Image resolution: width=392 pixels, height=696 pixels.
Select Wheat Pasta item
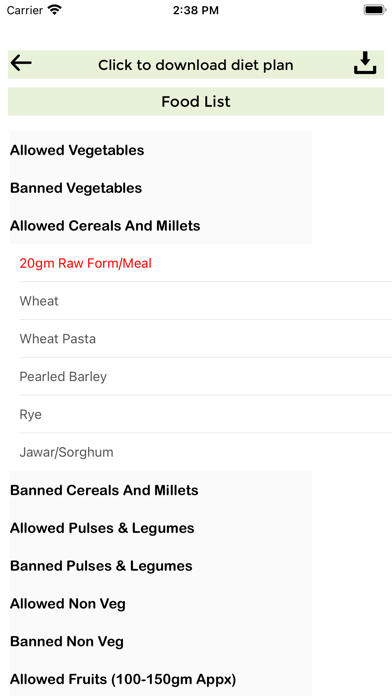click(205, 339)
